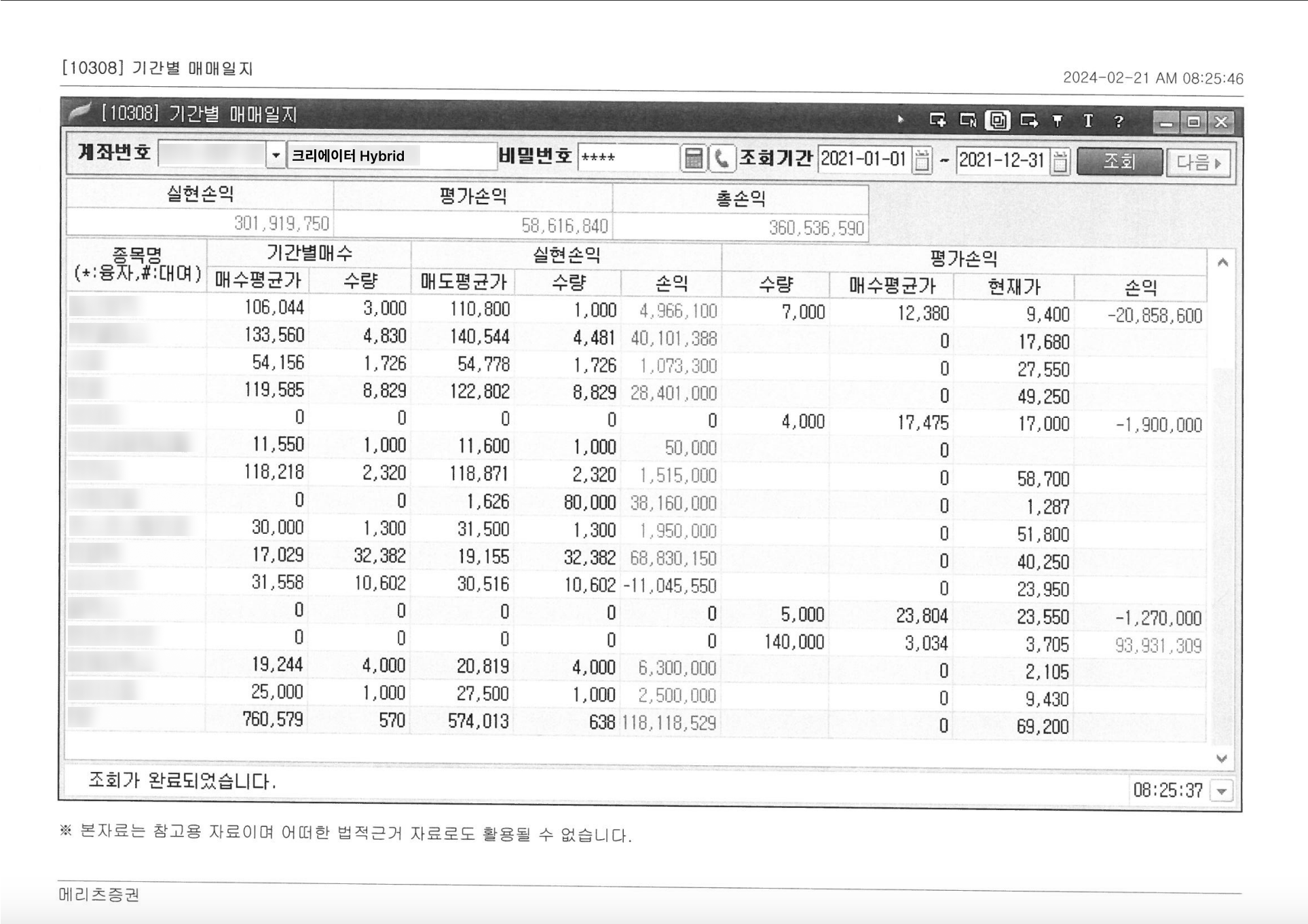Select the cell showing -11,045,550
This screenshot has width=1308, height=924.
point(671,586)
